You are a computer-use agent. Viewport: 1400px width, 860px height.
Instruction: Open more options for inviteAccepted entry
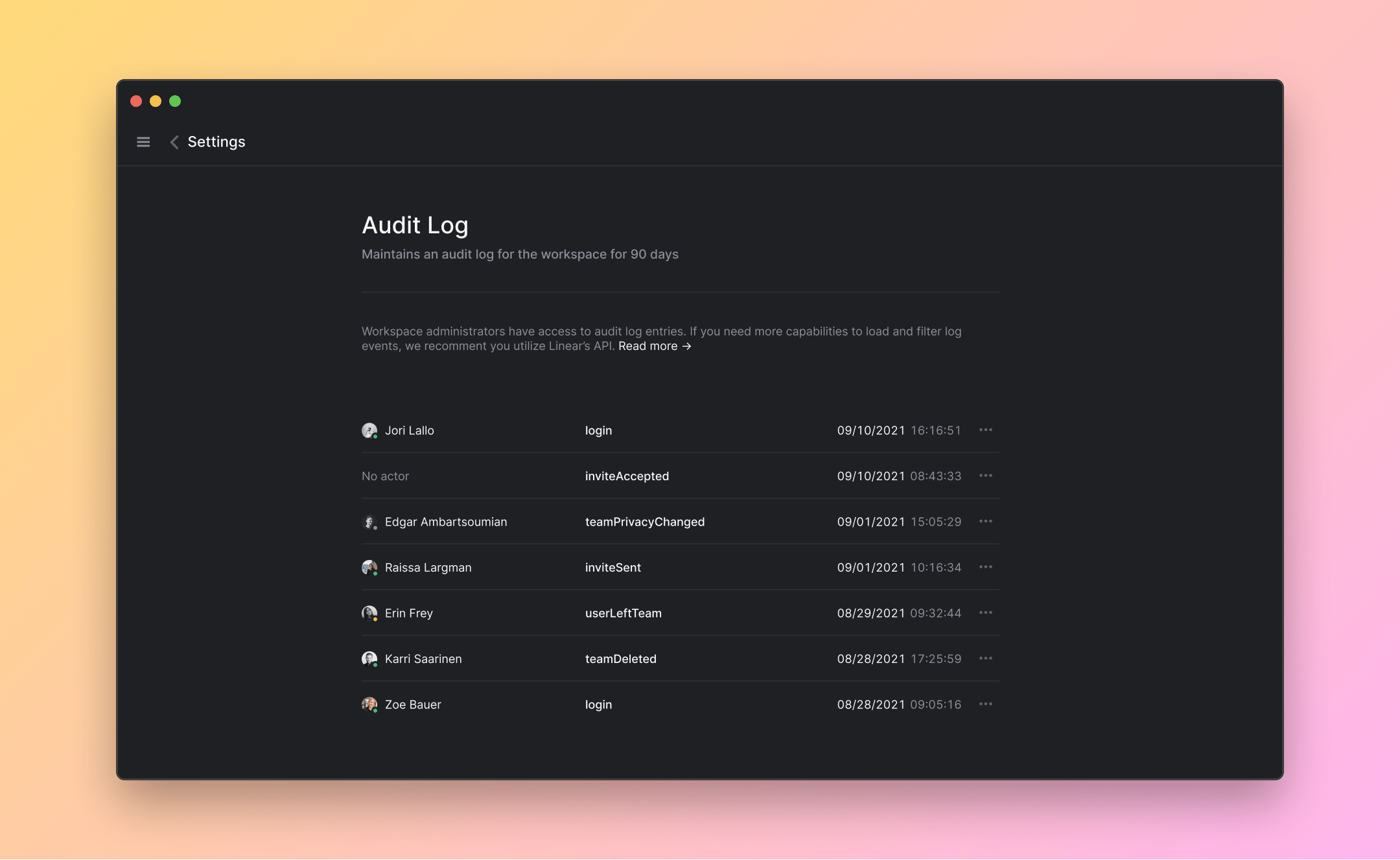[985, 476]
